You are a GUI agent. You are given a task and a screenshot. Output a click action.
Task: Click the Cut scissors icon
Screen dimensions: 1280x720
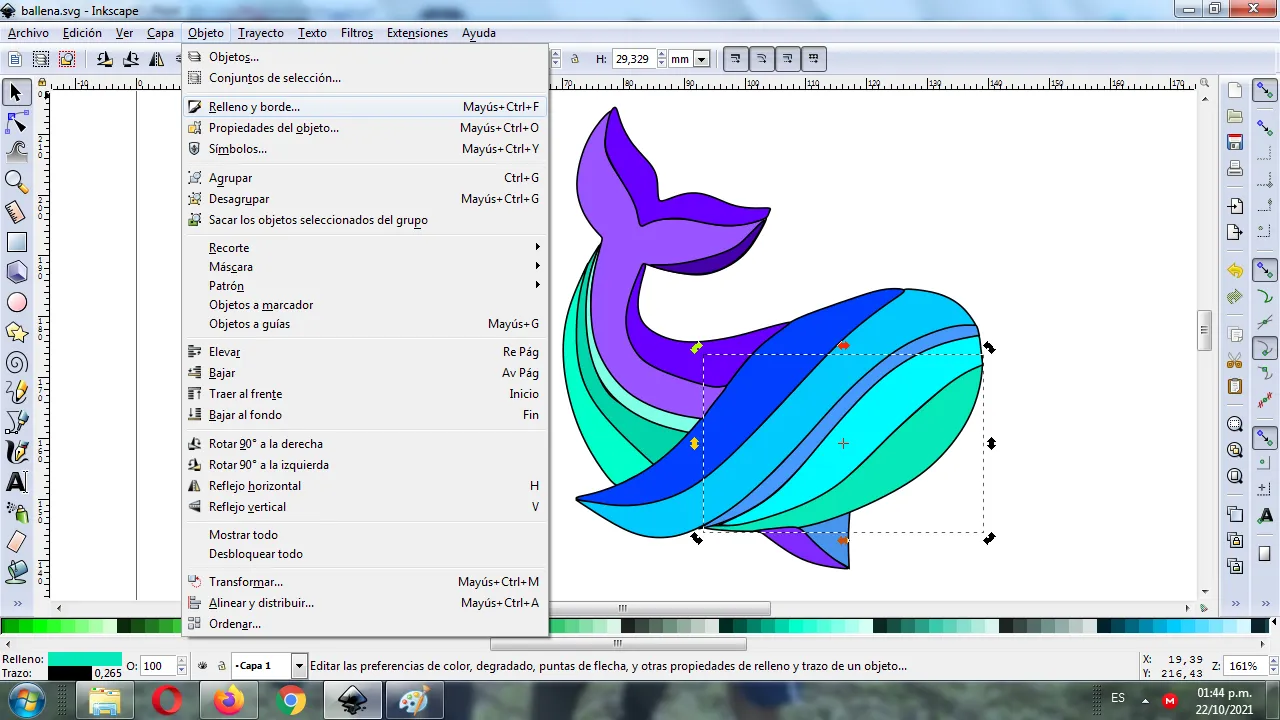pos(1235,360)
